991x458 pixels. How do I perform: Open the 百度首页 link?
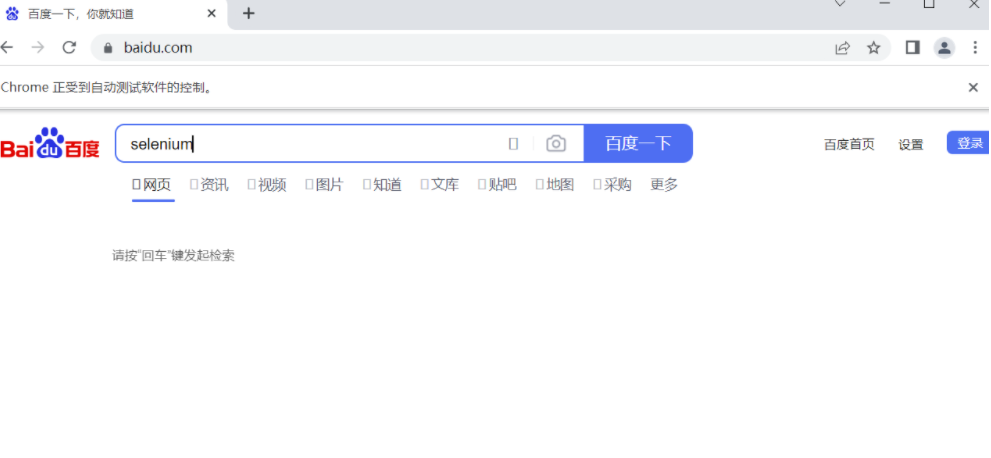849,145
